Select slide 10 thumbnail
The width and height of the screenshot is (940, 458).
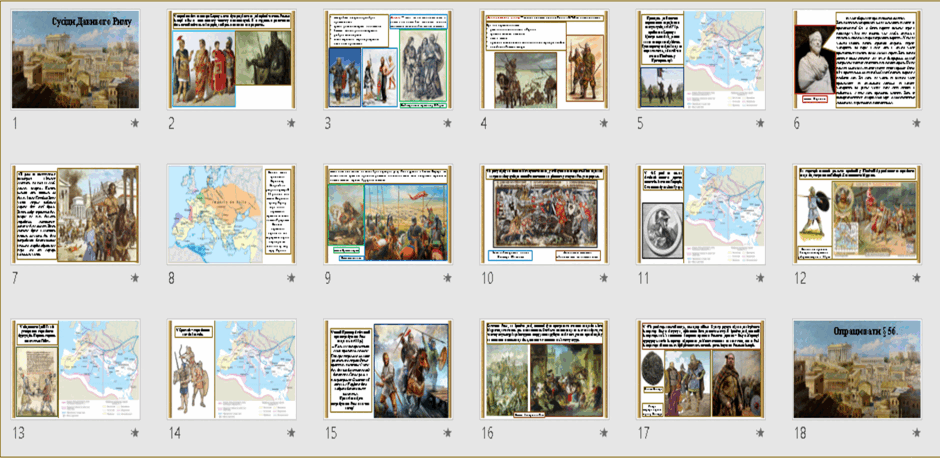coord(544,214)
